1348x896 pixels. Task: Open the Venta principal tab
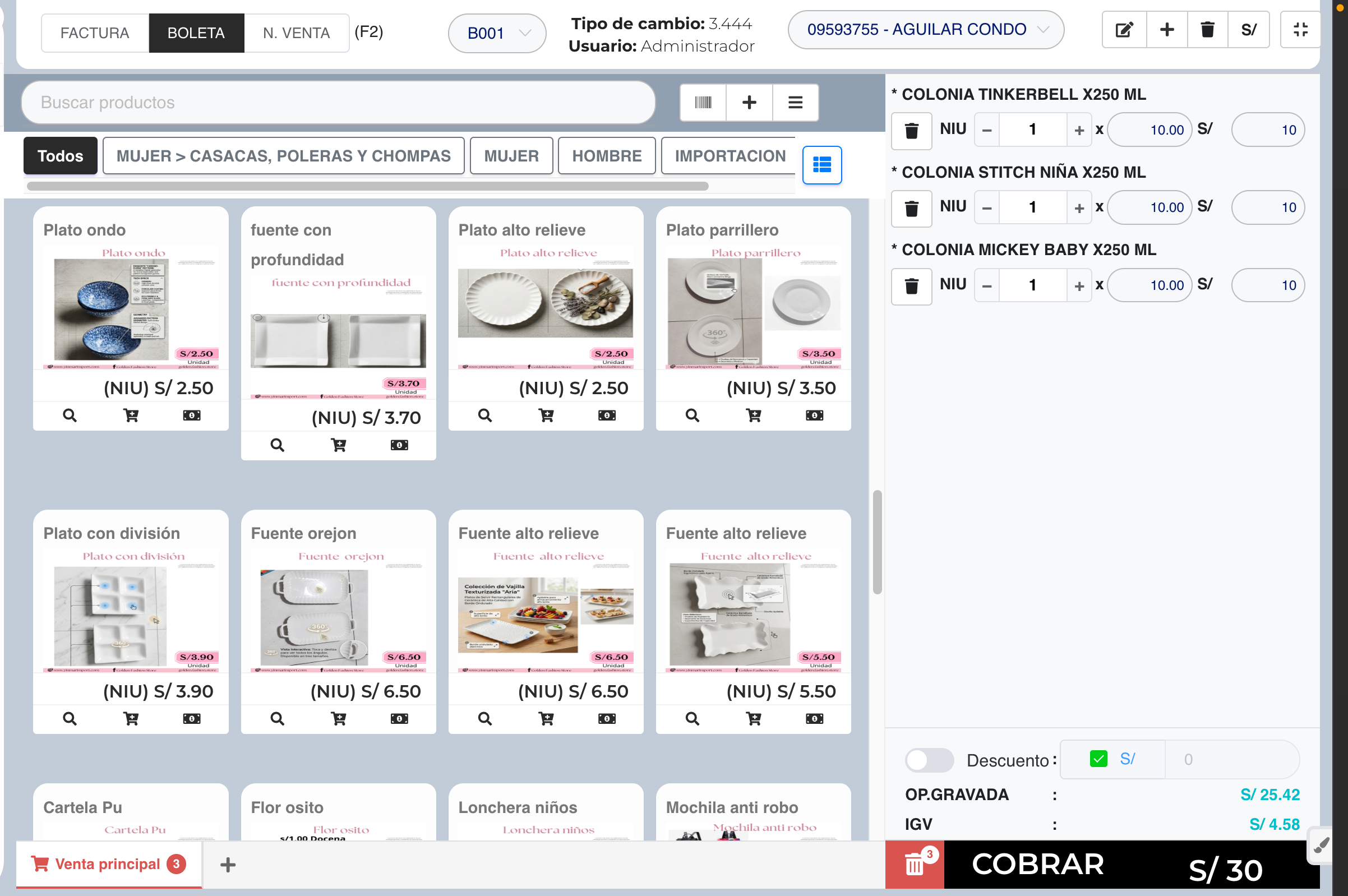(x=109, y=864)
